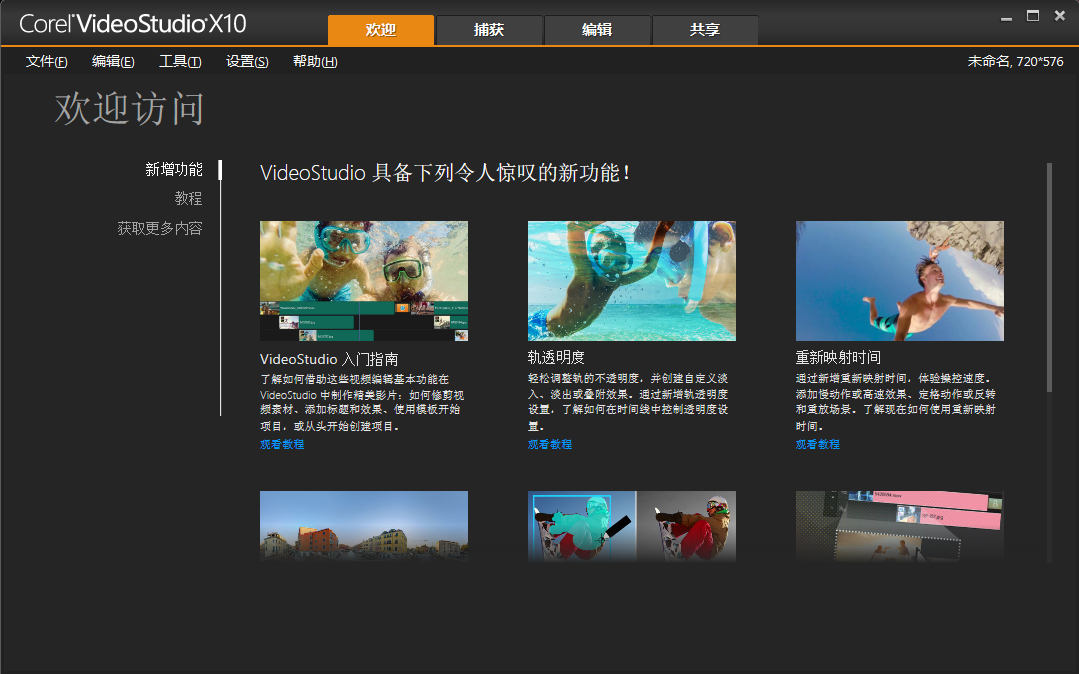The image size is (1079, 674).
Task: Switch to the 欢迎 tab
Action: click(x=381, y=30)
